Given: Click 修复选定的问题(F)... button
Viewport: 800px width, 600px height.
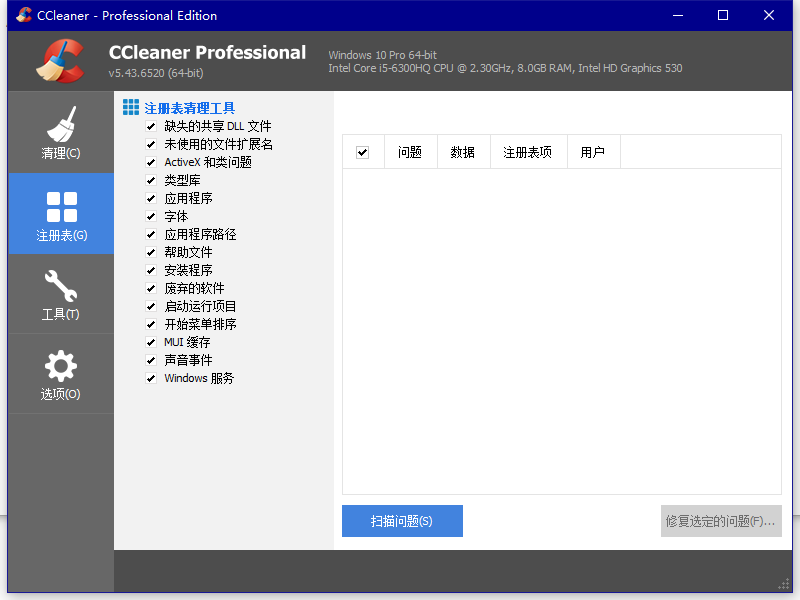Looking at the screenshot, I should (x=721, y=521).
